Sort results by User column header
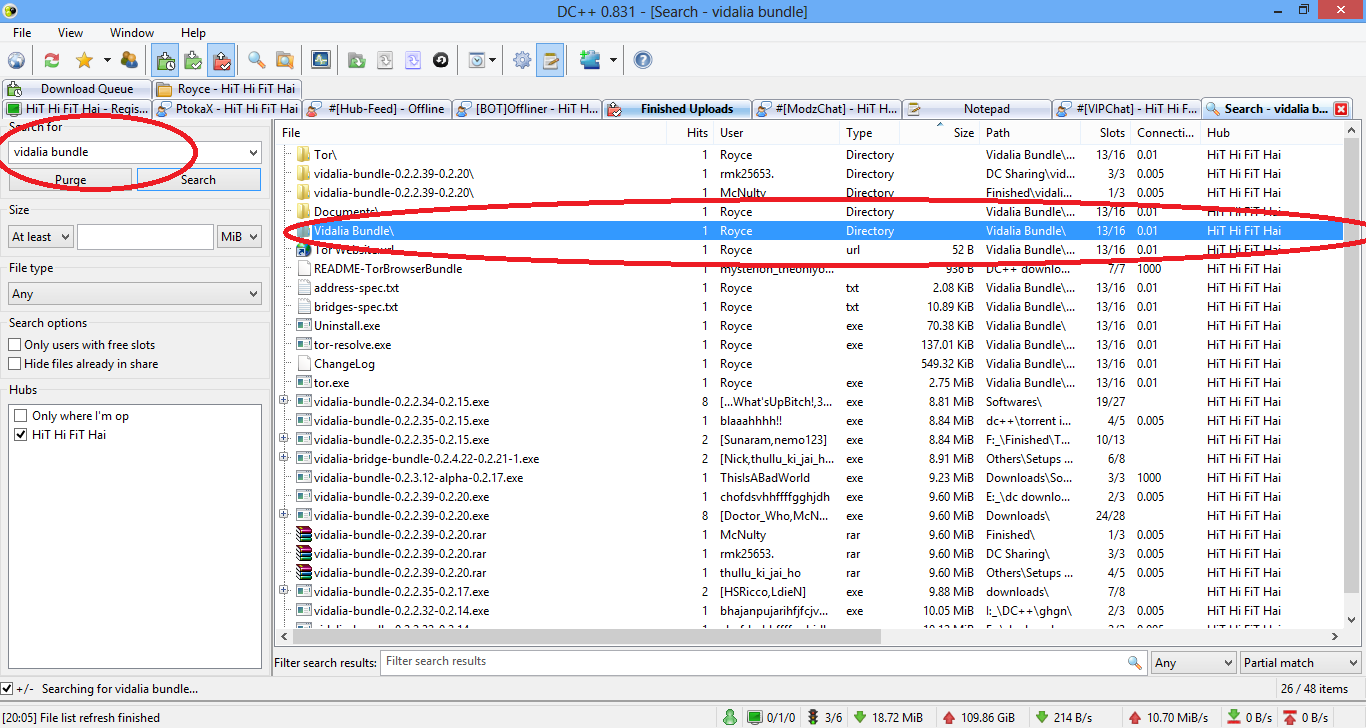This screenshot has height=728, width=1366. tap(777, 132)
